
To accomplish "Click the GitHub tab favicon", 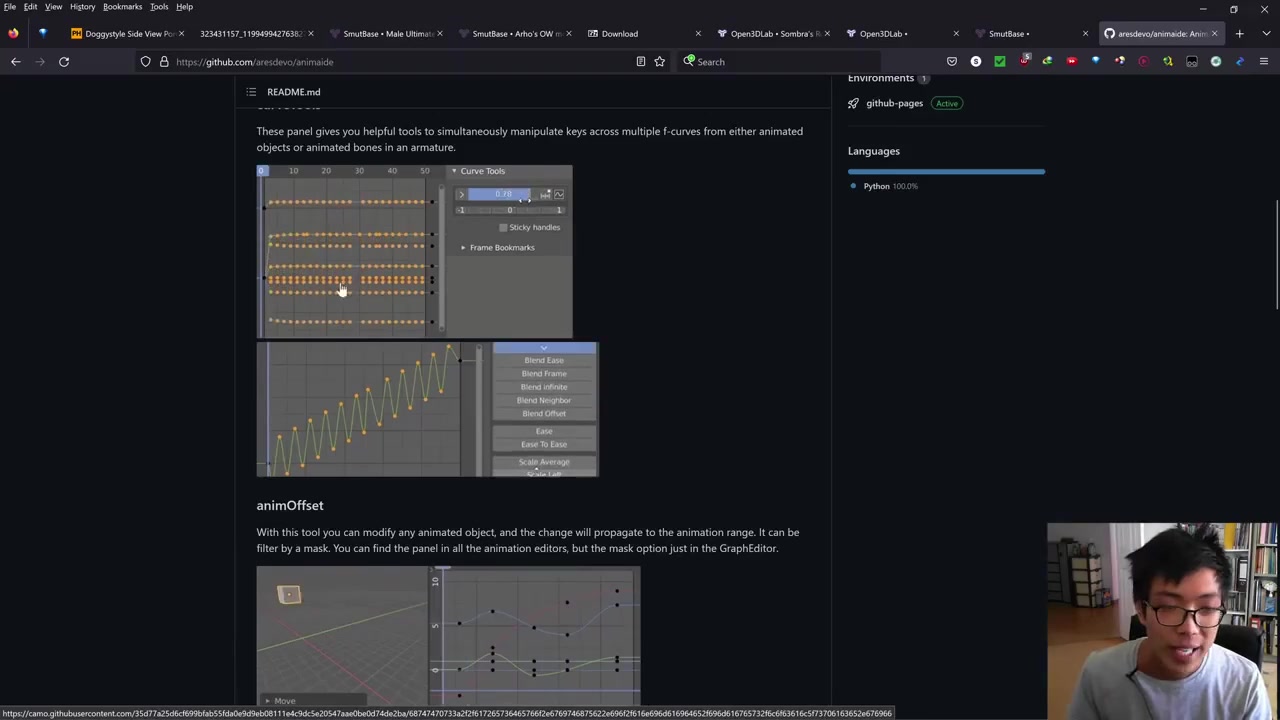I will 1109,34.
